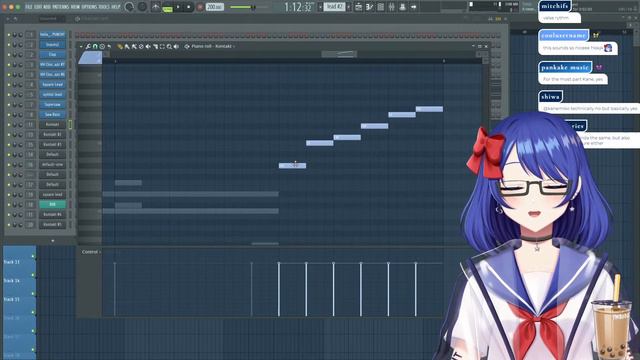Image resolution: width=640 pixels, height=360 pixels.
Task: Open the Piano roll - Kontakt target selector
Action: [x=211, y=47]
